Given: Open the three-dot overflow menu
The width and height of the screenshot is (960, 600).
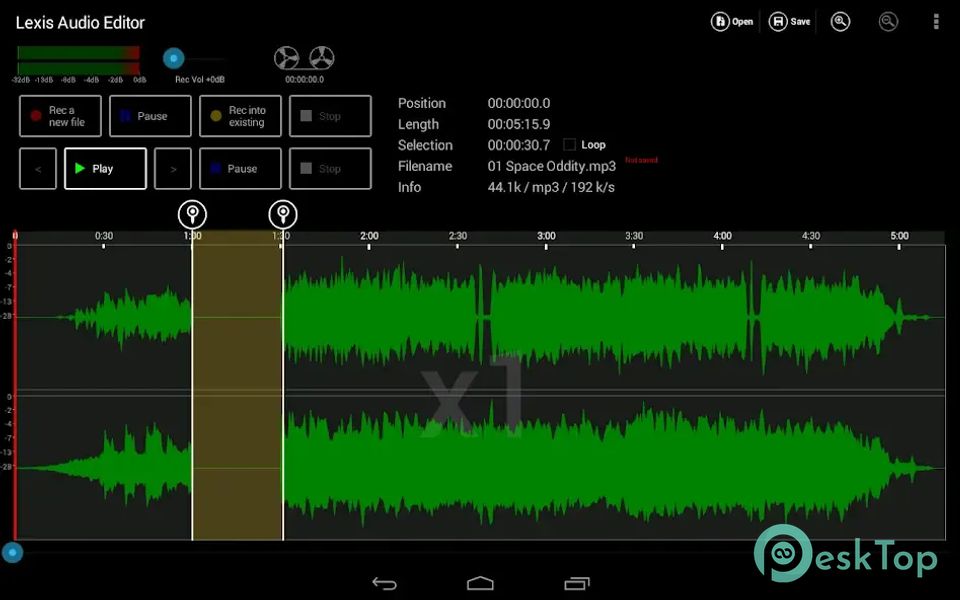Looking at the screenshot, I should [936, 21].
